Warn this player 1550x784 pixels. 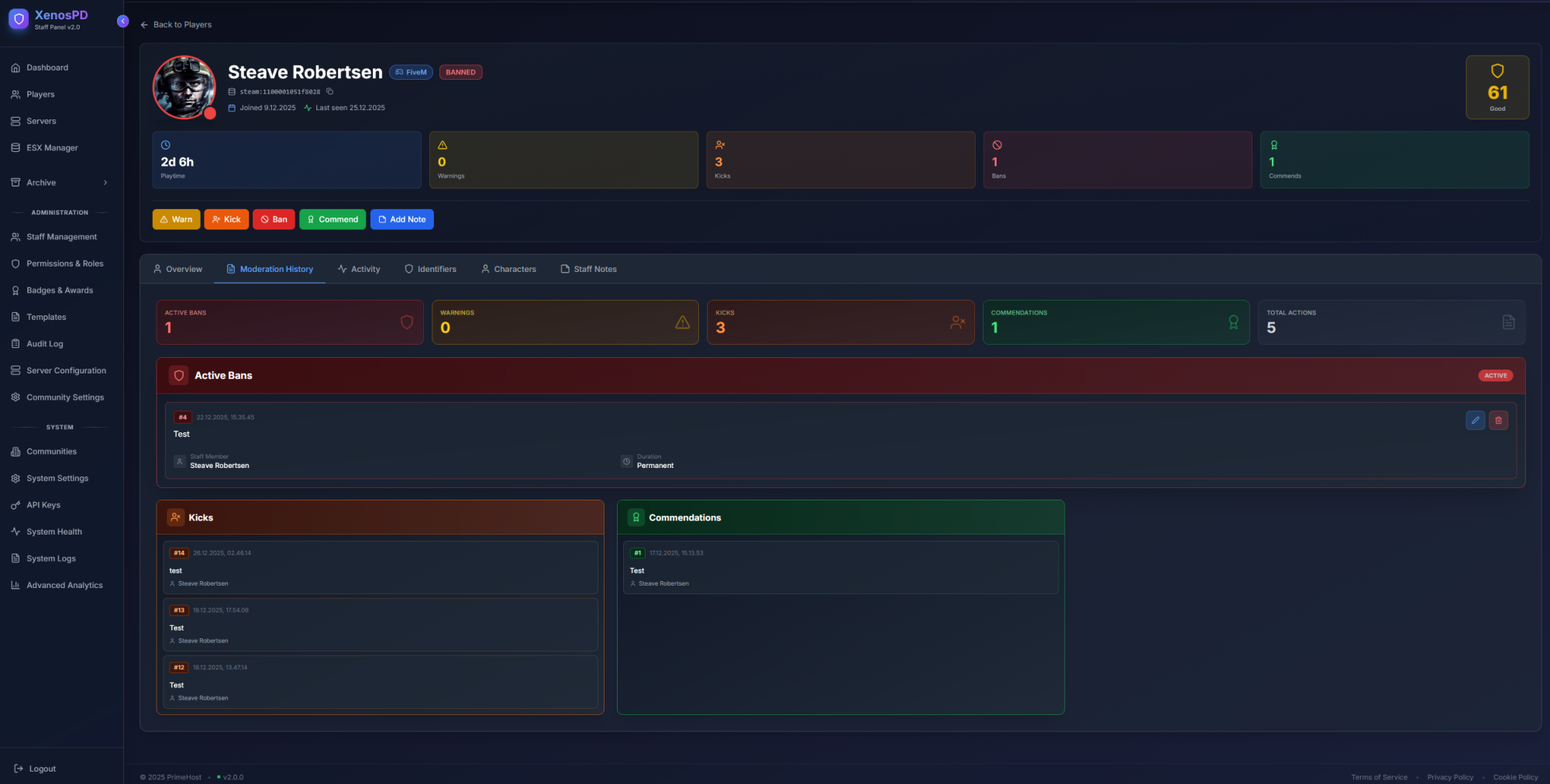tap(176, 219)
